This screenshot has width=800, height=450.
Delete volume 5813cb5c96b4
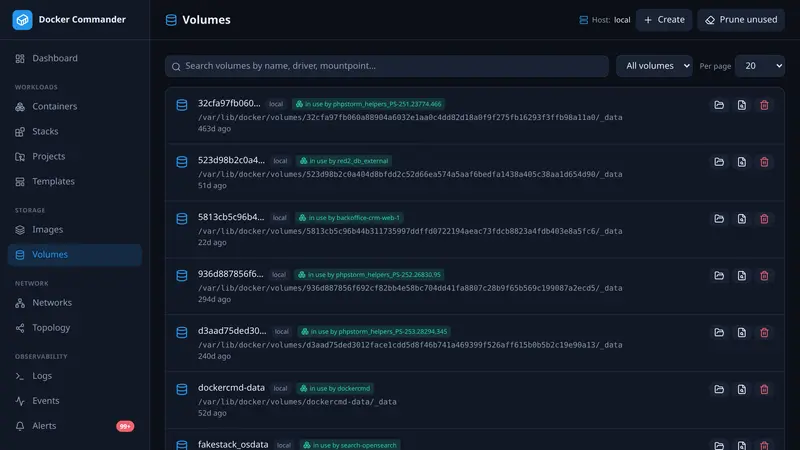click(764, 219)
